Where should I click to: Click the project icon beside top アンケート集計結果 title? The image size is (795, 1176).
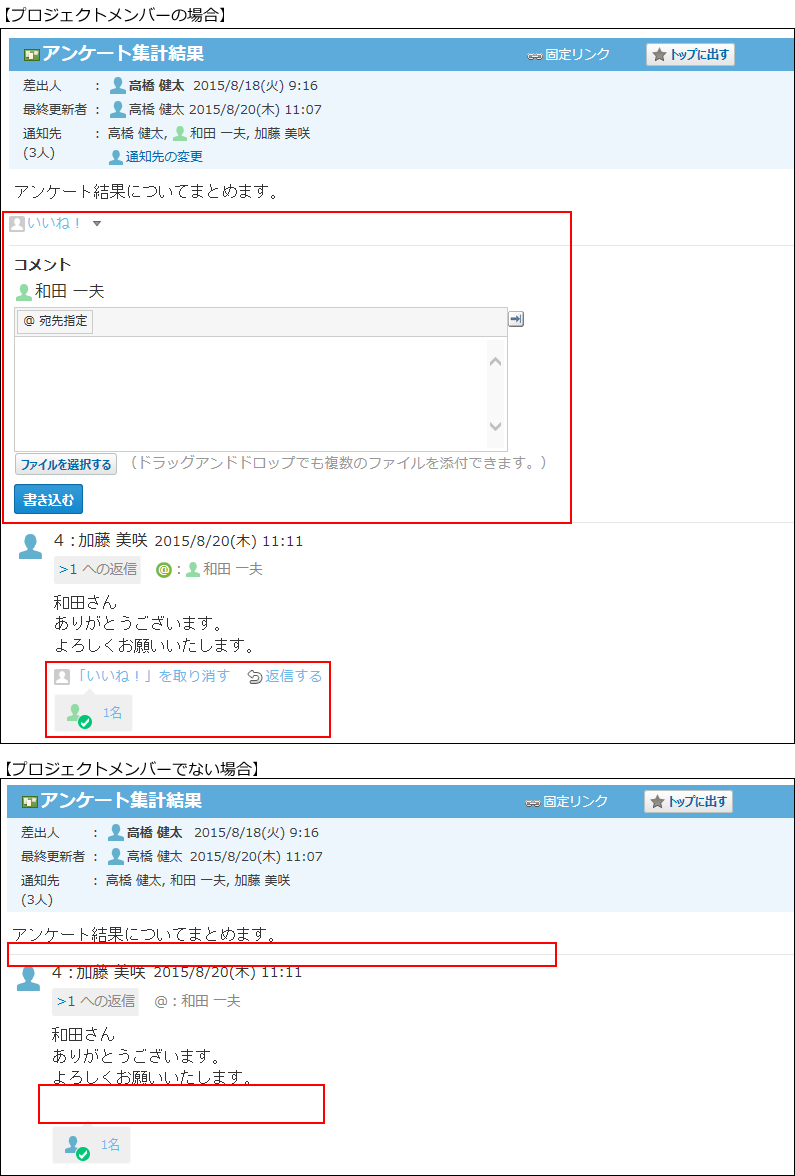point(32,55)
